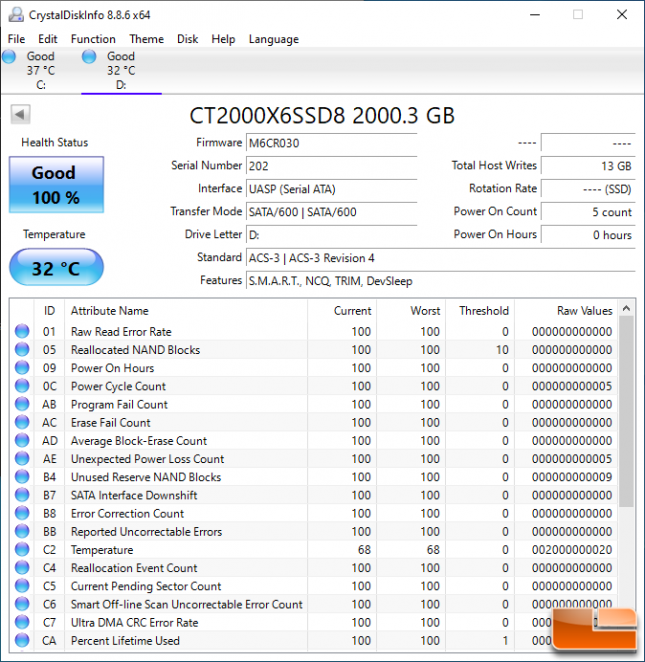This screenshot has width=645, height=662.
Task: Click the status orb for Erase Fail Count
Action: (22, 422)
